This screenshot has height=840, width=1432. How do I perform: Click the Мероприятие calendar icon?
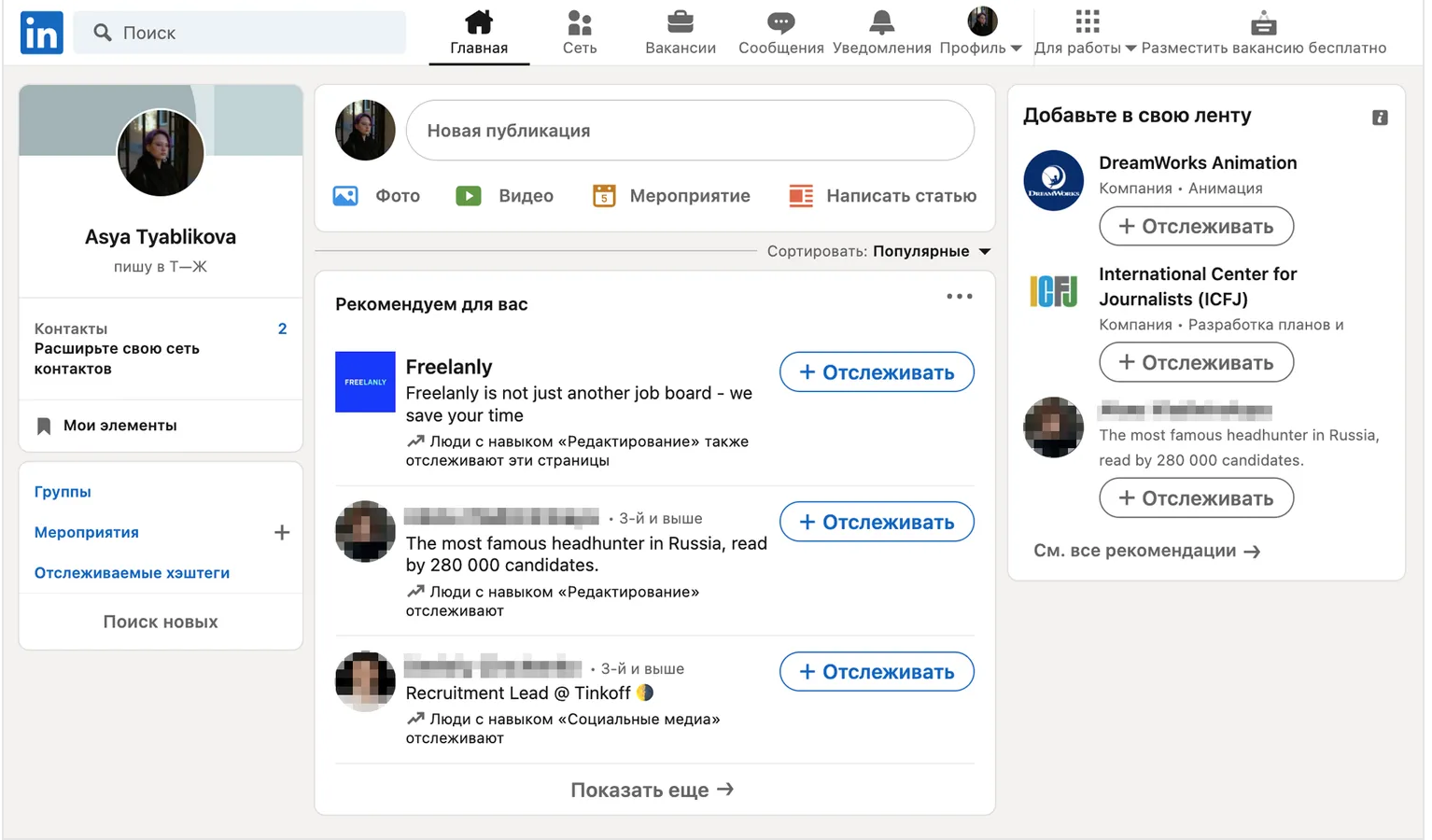coord(604,196)
